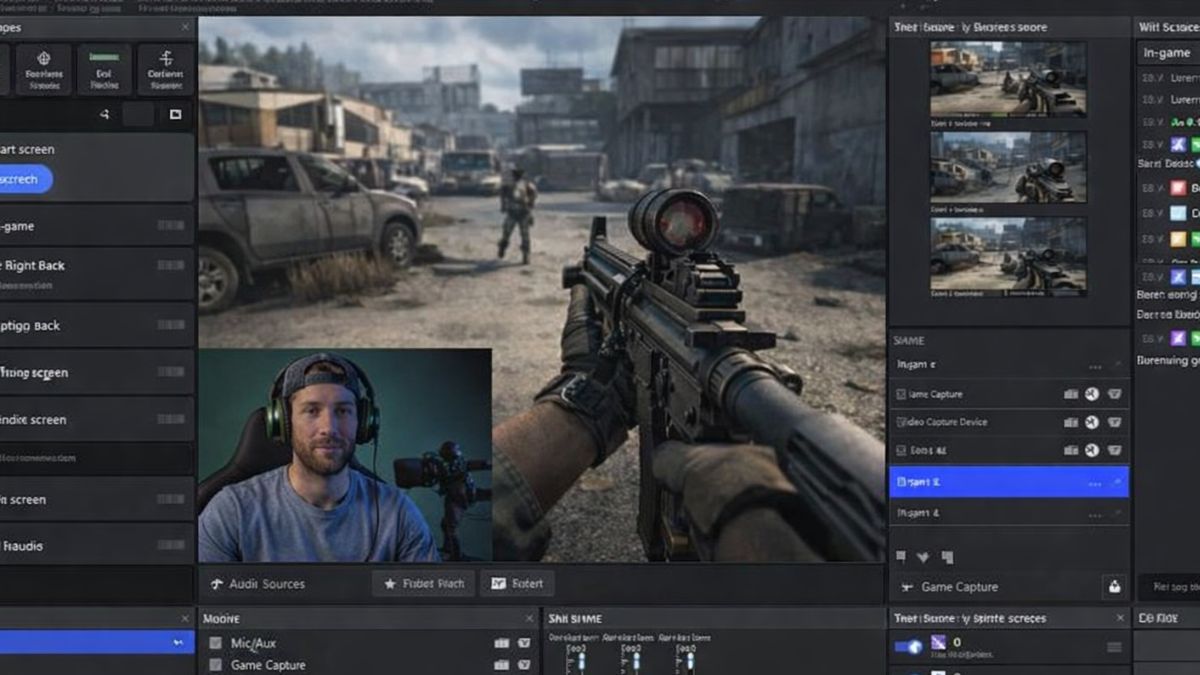Select the add-scene icon below the sources list
The height and width of the screenshot is (675, 1200).
point(900,556)
